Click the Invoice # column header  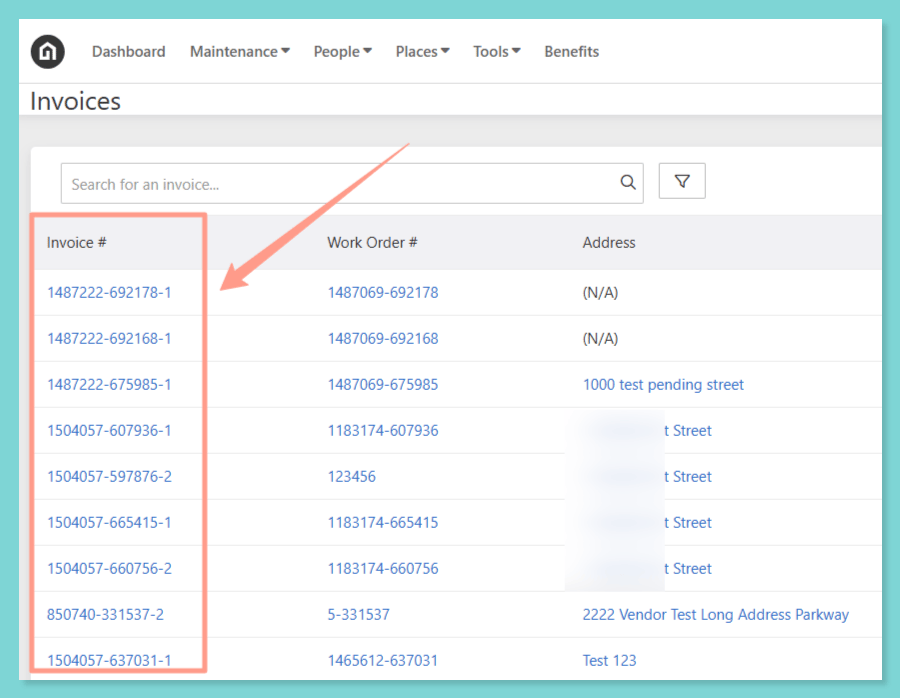(76, 243)
